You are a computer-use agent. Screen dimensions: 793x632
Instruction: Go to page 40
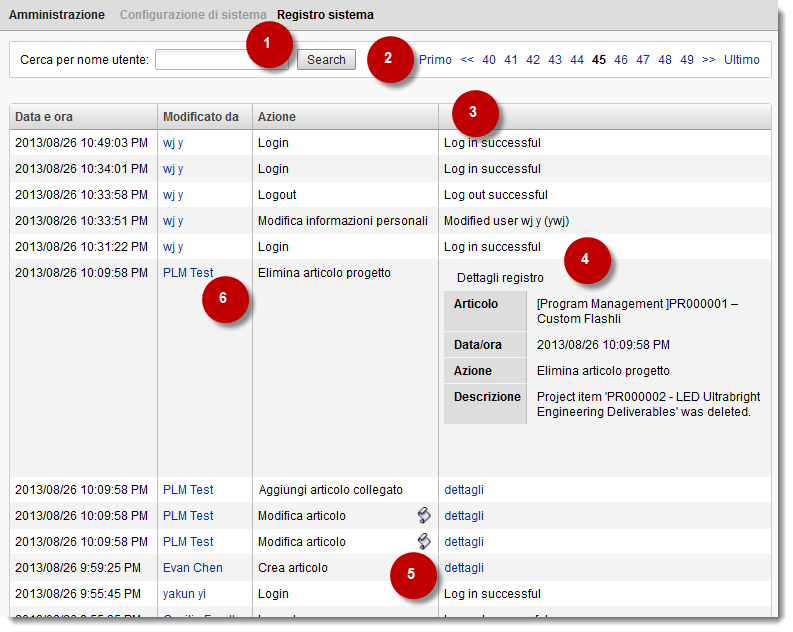coord(489,60)
